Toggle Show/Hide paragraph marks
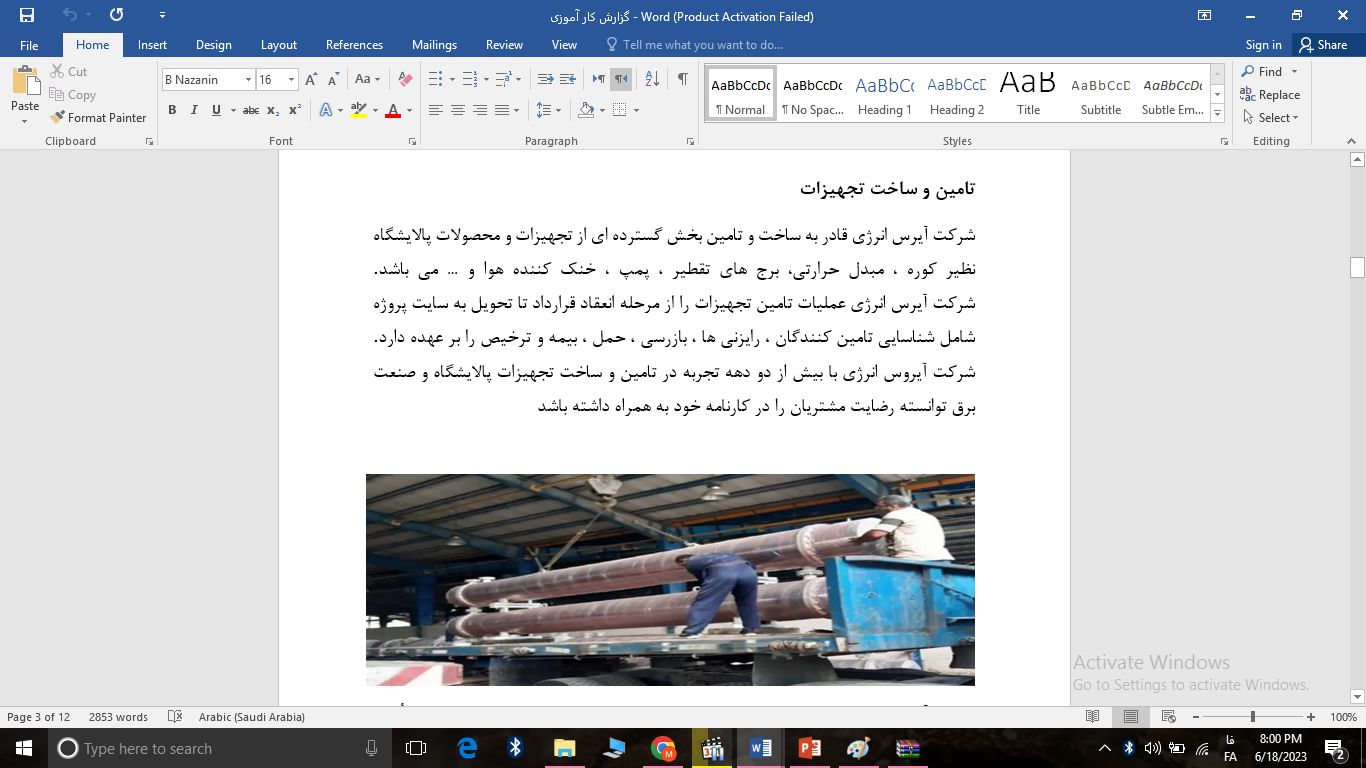Screen dimensions: 1366x768 (x=682, y=79)
